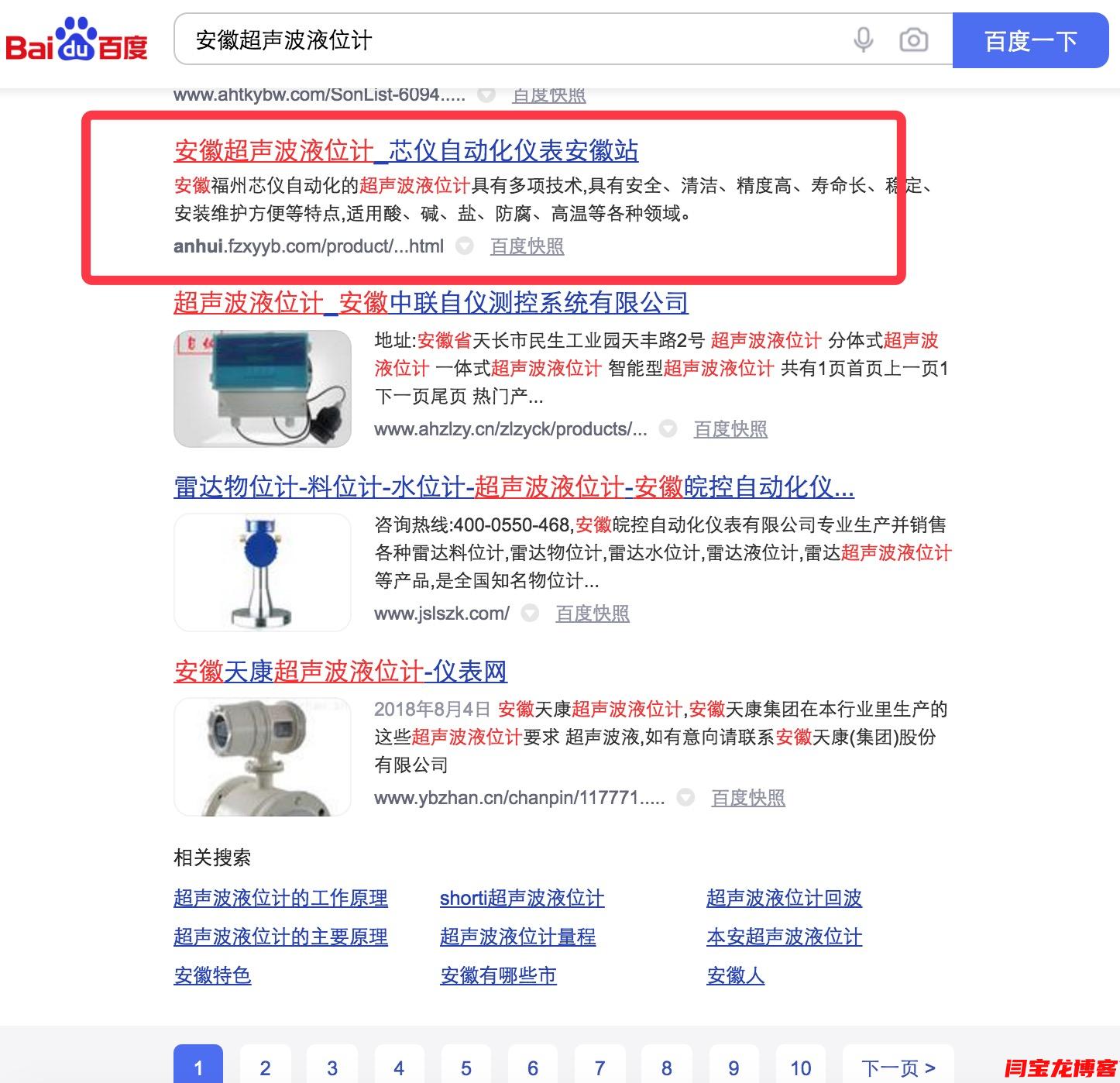Expand dropdown arrow beside www.ahzlzy.cn URL

(x=668, y=429)
